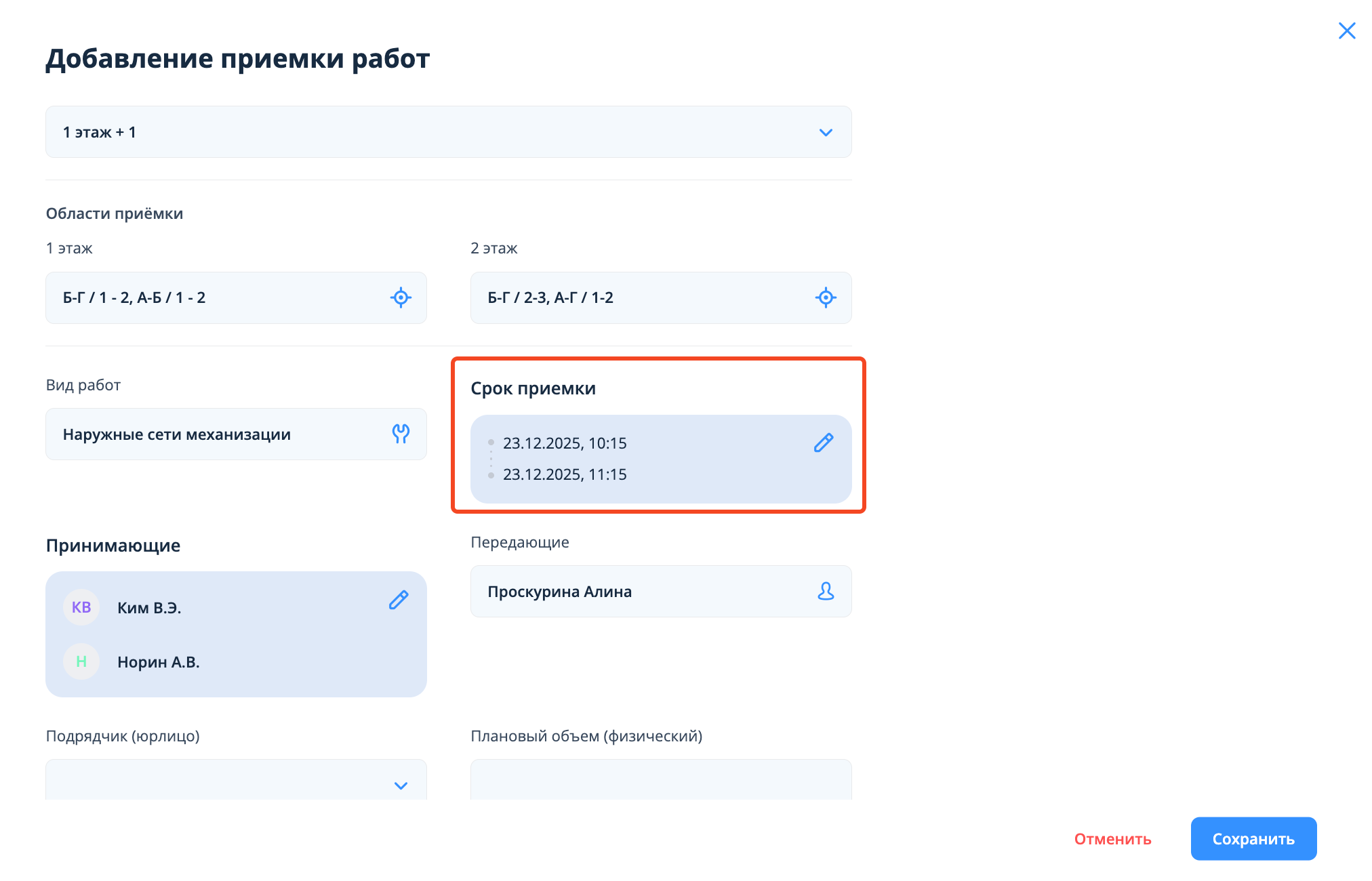Click the 2 этаж area field Б-Г / 2-3
This screenshot has height=881, width=1372.
click(x=637, y=298)
